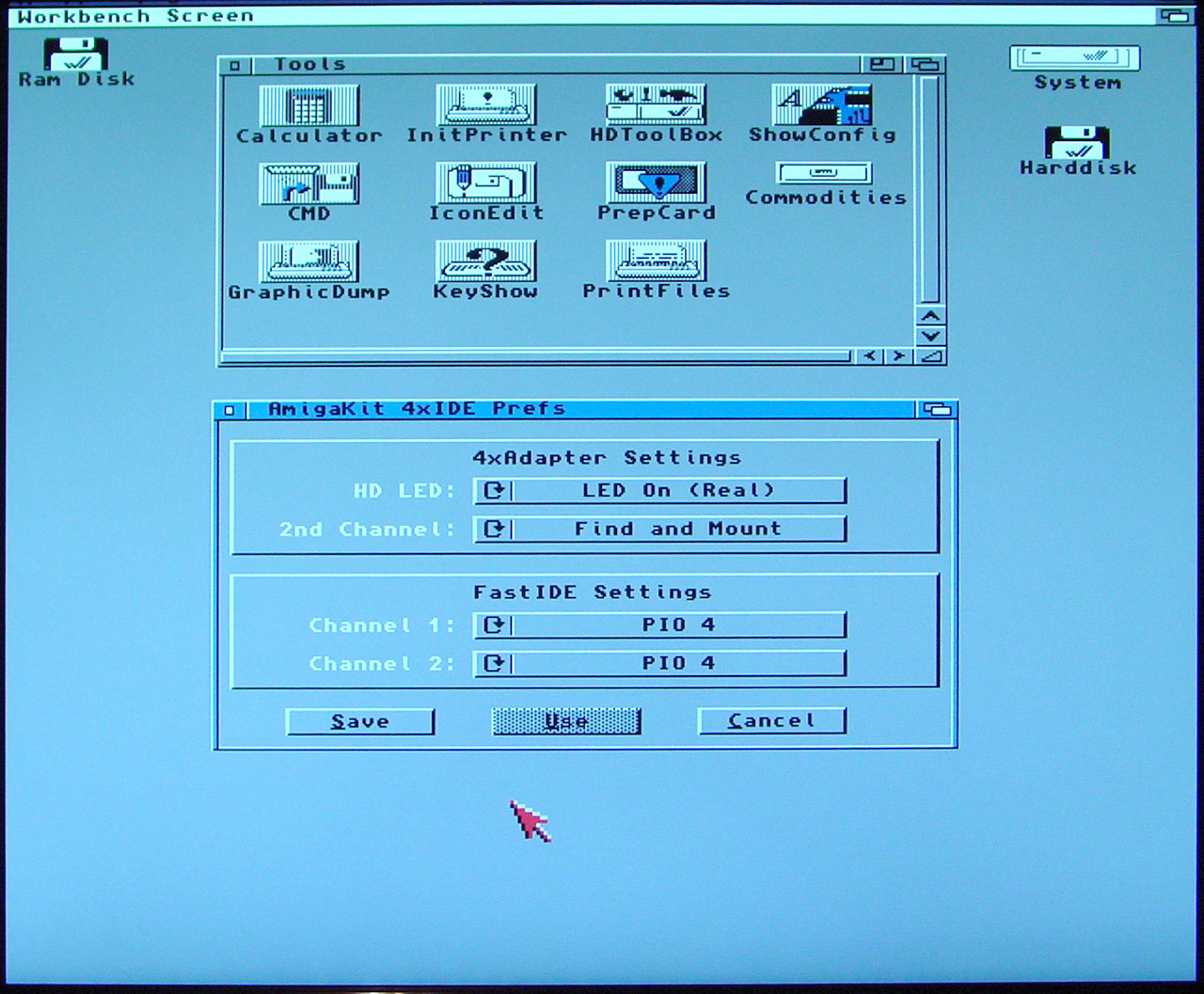
Task: Click the Workbench Screen title bar
Action: [581, 15]
